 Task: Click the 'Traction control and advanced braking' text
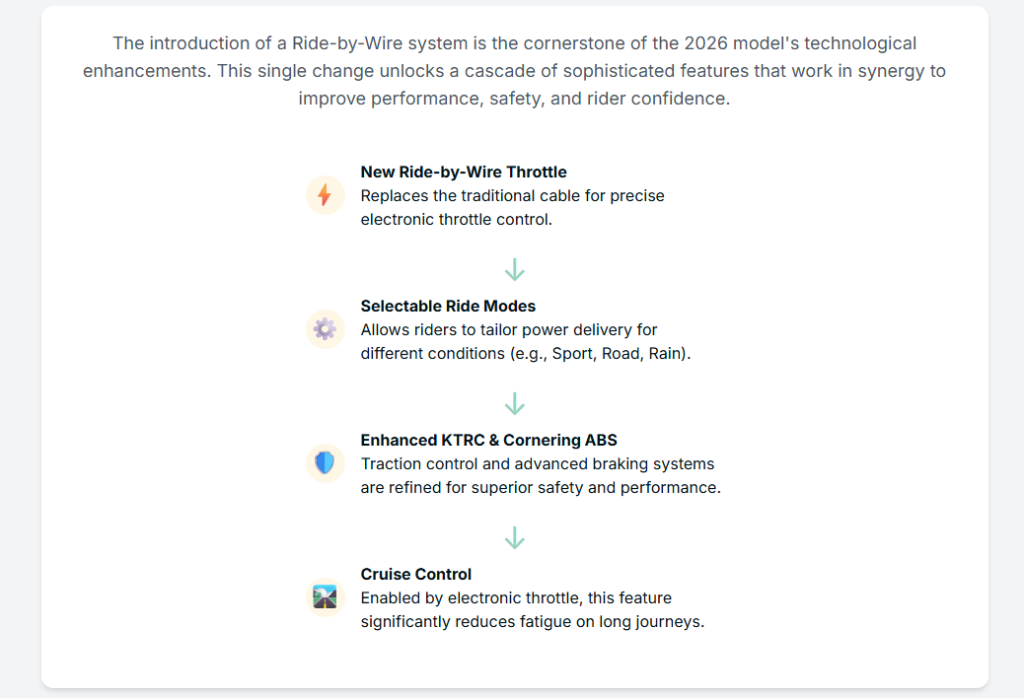click(537, 464)
